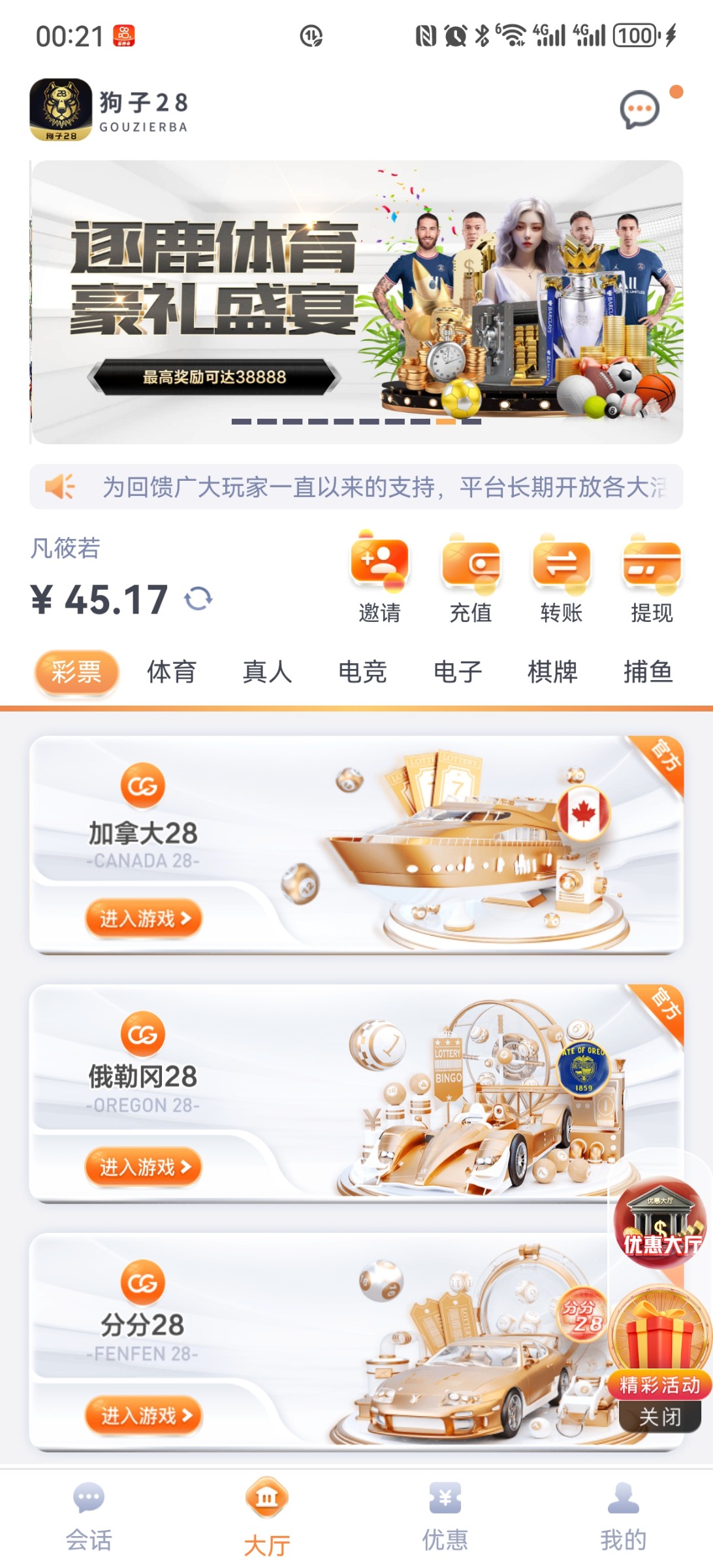Tap the 逐鹿体育 promotional banner
Image resolution: width=713 pixels, height=1568 pixels.
click(356, 302)
